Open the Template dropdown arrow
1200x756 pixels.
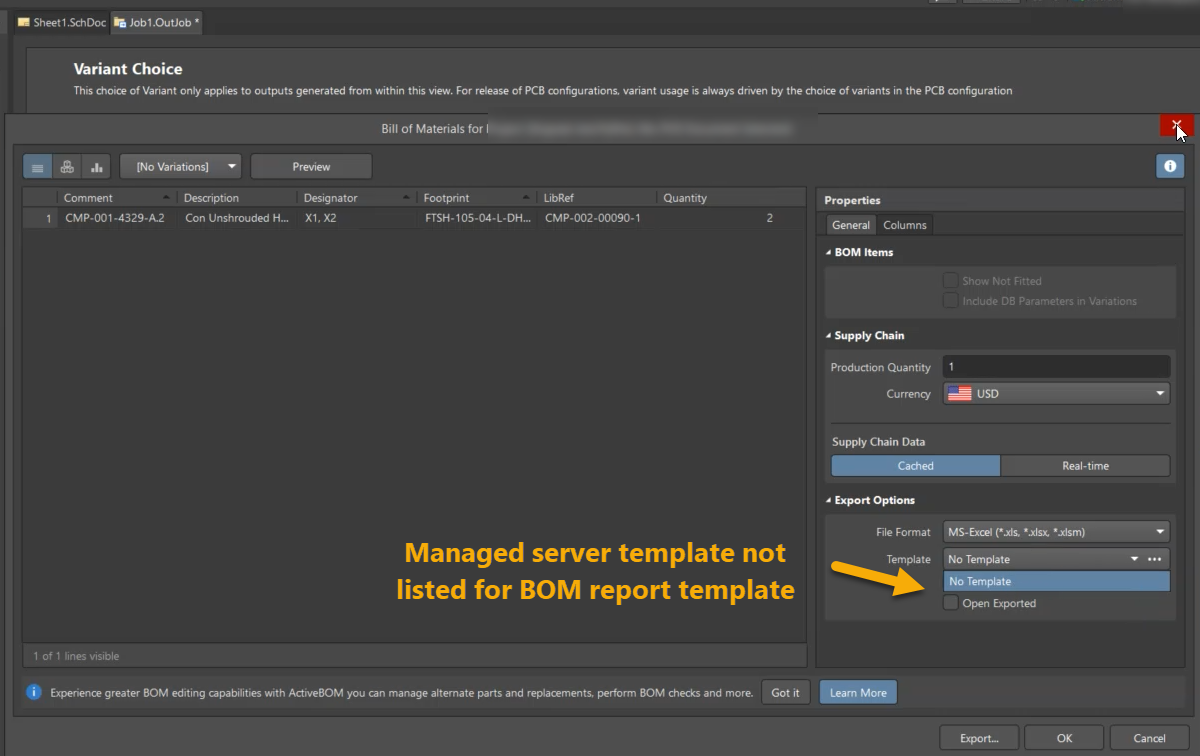[x=1134, y=559]
